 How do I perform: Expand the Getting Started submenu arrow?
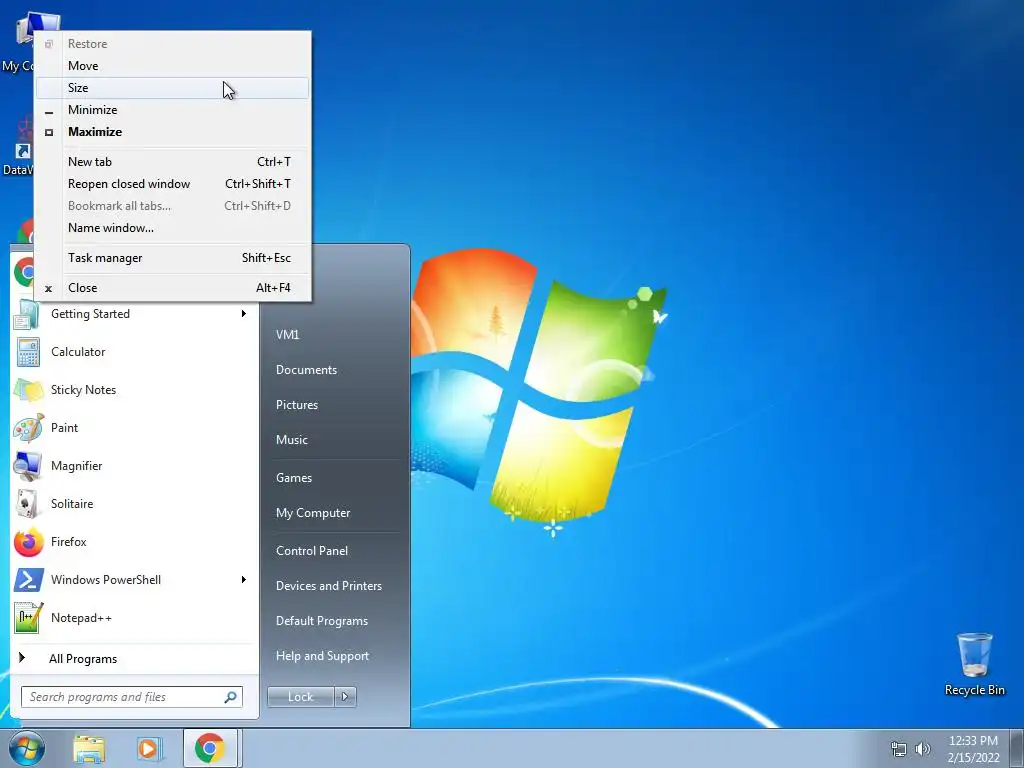[x=244, y=314]
